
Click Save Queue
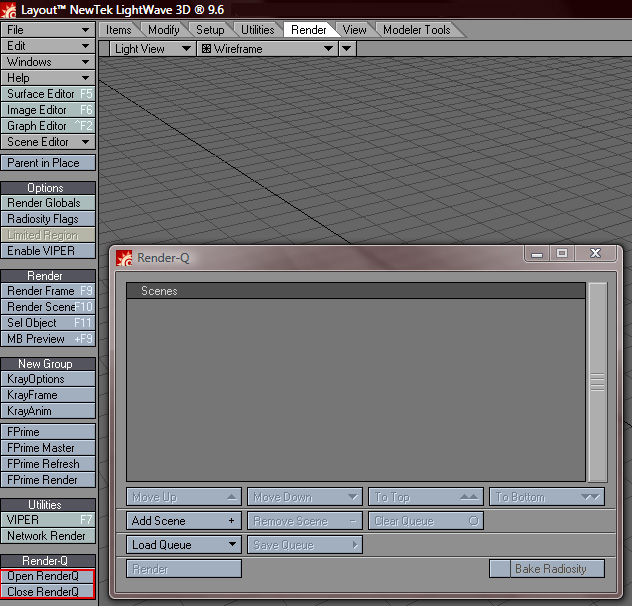(x=305, y=545)
